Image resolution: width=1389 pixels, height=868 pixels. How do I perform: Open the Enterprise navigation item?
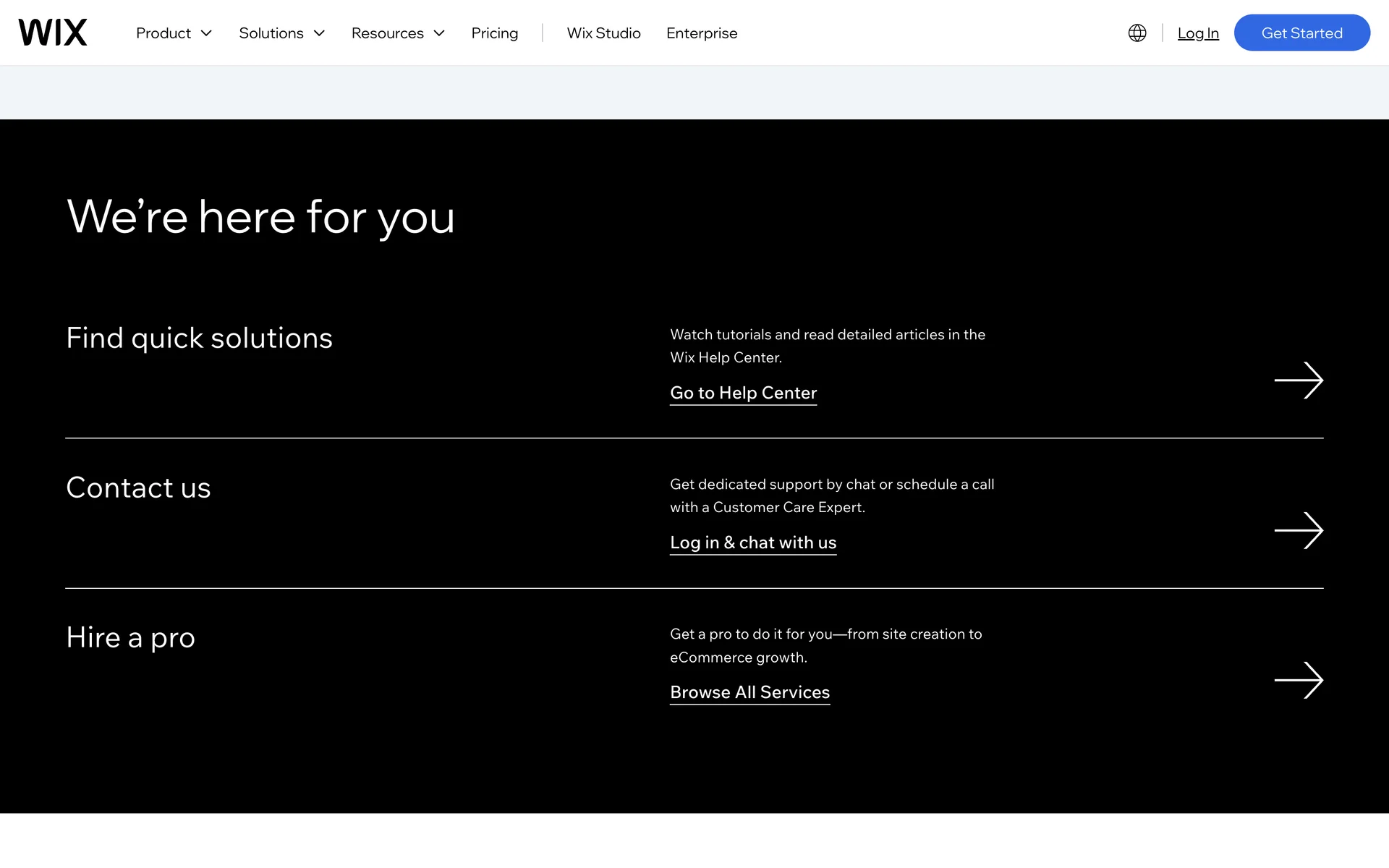pos(701,33)
